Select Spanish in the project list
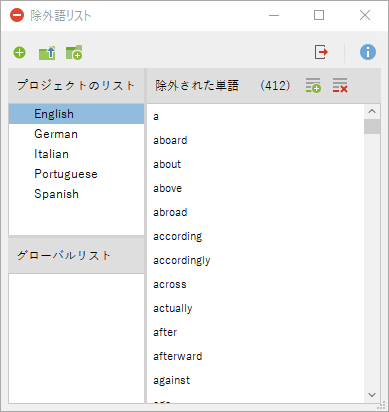This screenshot has height=412, width=389. click(x=76, y=194)
